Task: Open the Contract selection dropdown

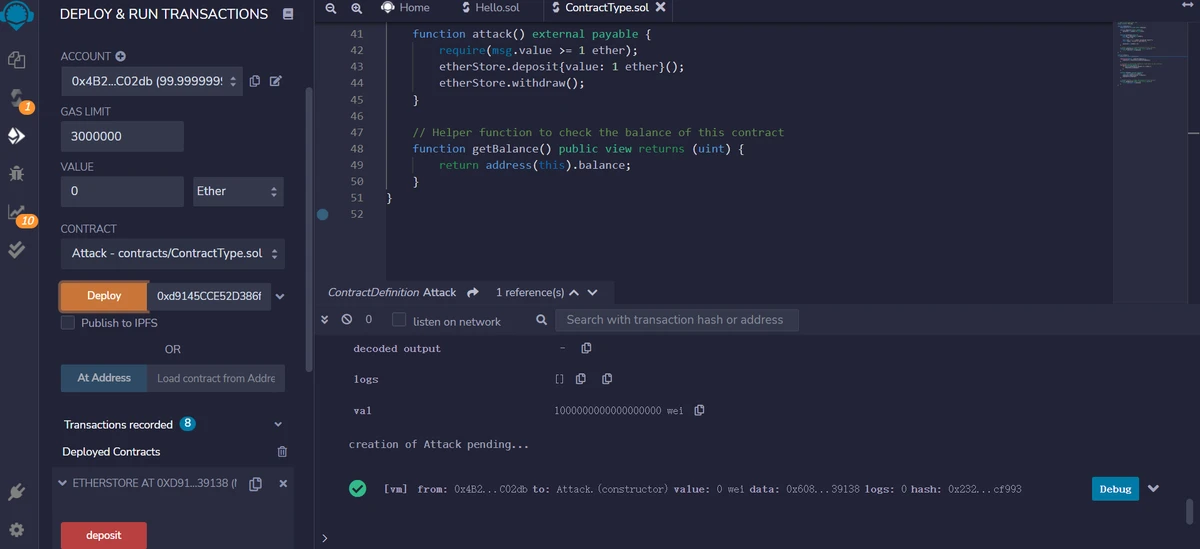Action: 172,254
